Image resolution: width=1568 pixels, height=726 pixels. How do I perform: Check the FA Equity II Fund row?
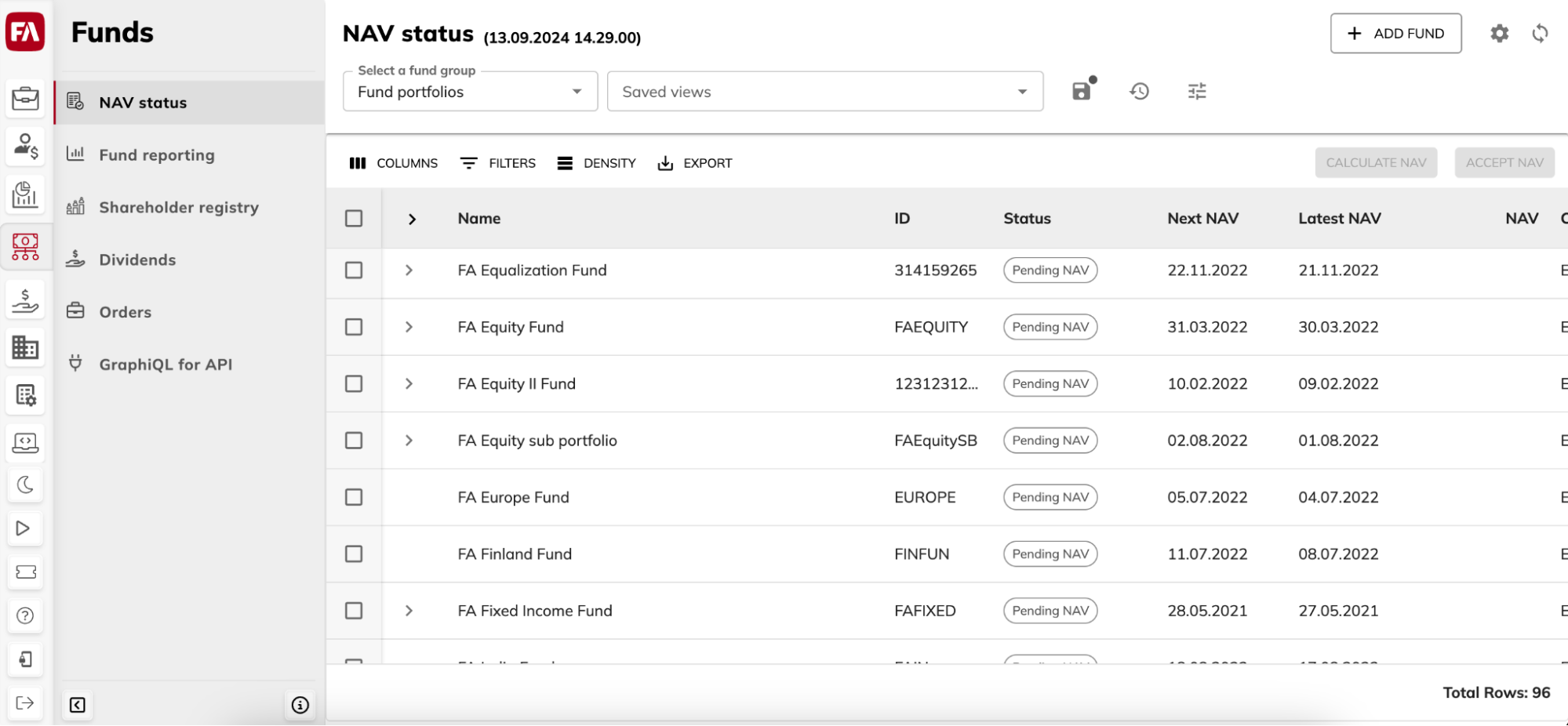click(x=354, y=384)
